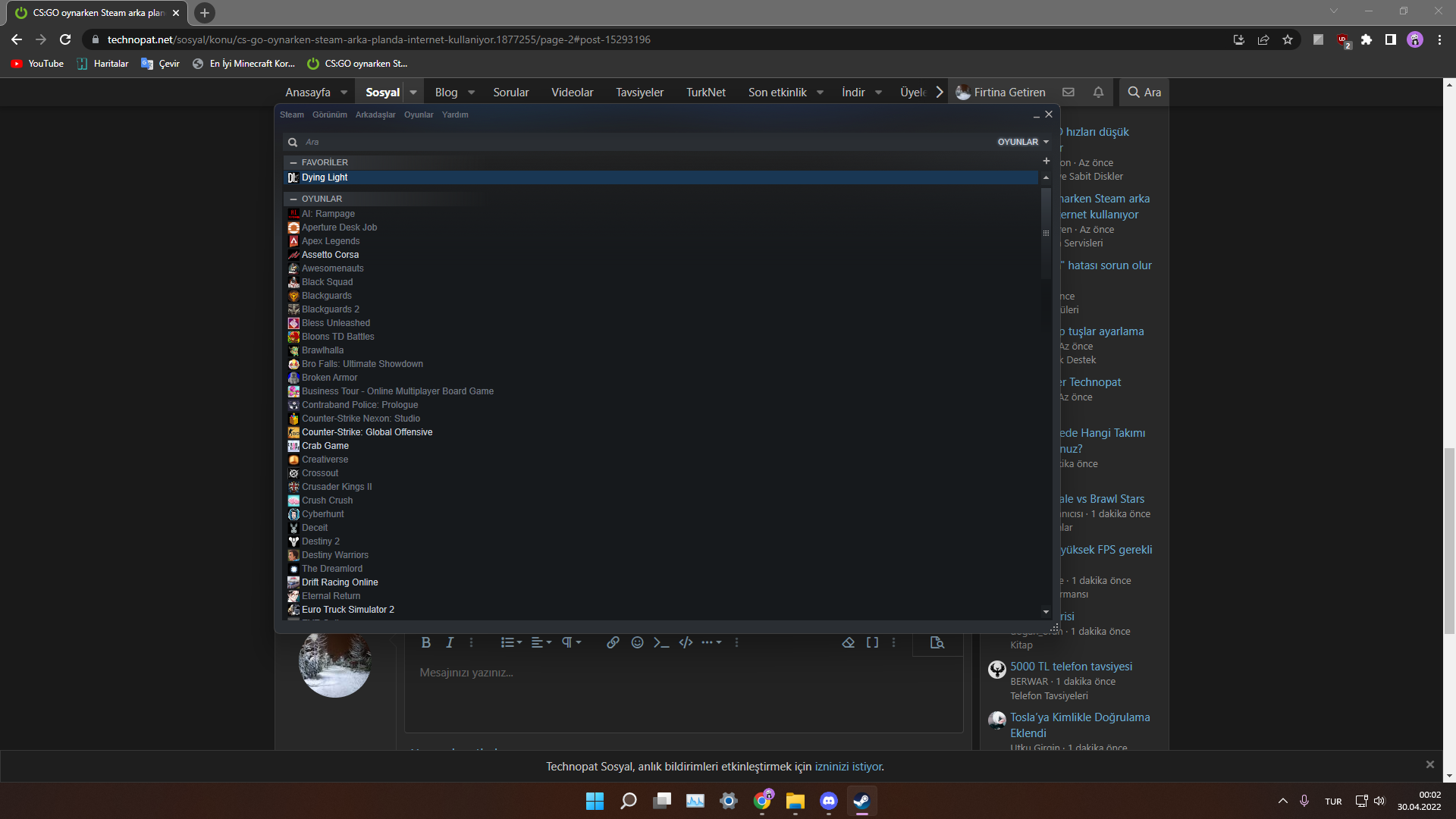Click the insert link icon
This screenshot has width=1456, height=819.
pyautogui.click(x=613, y=643)
